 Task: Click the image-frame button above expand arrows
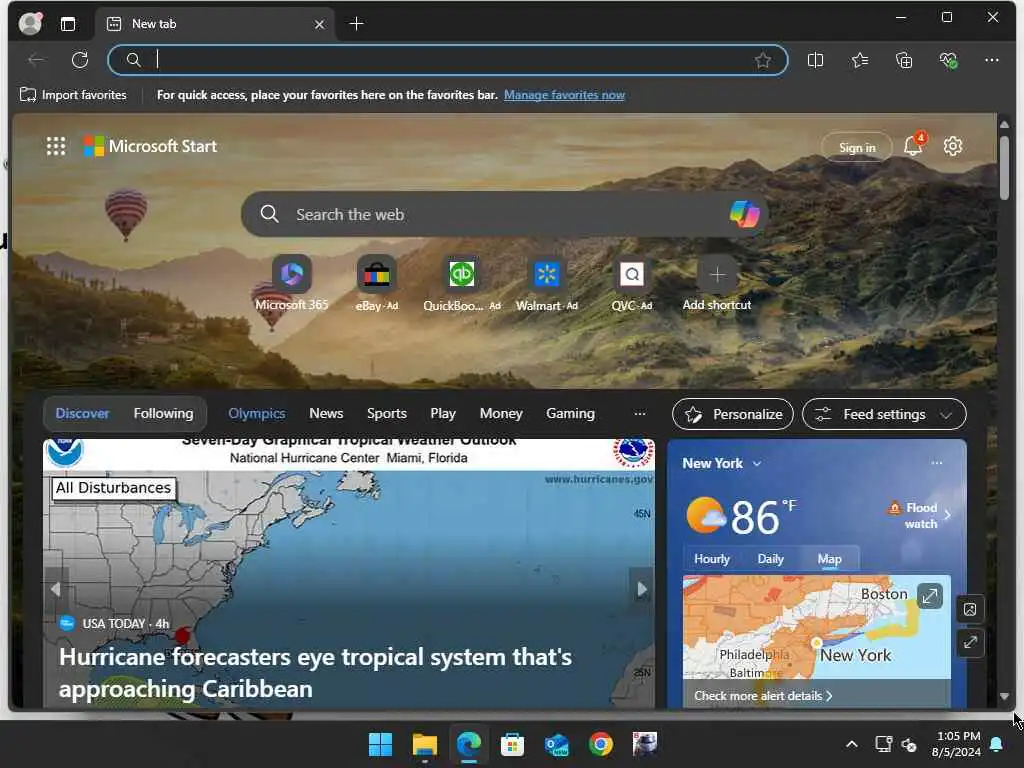pos(970,609)
